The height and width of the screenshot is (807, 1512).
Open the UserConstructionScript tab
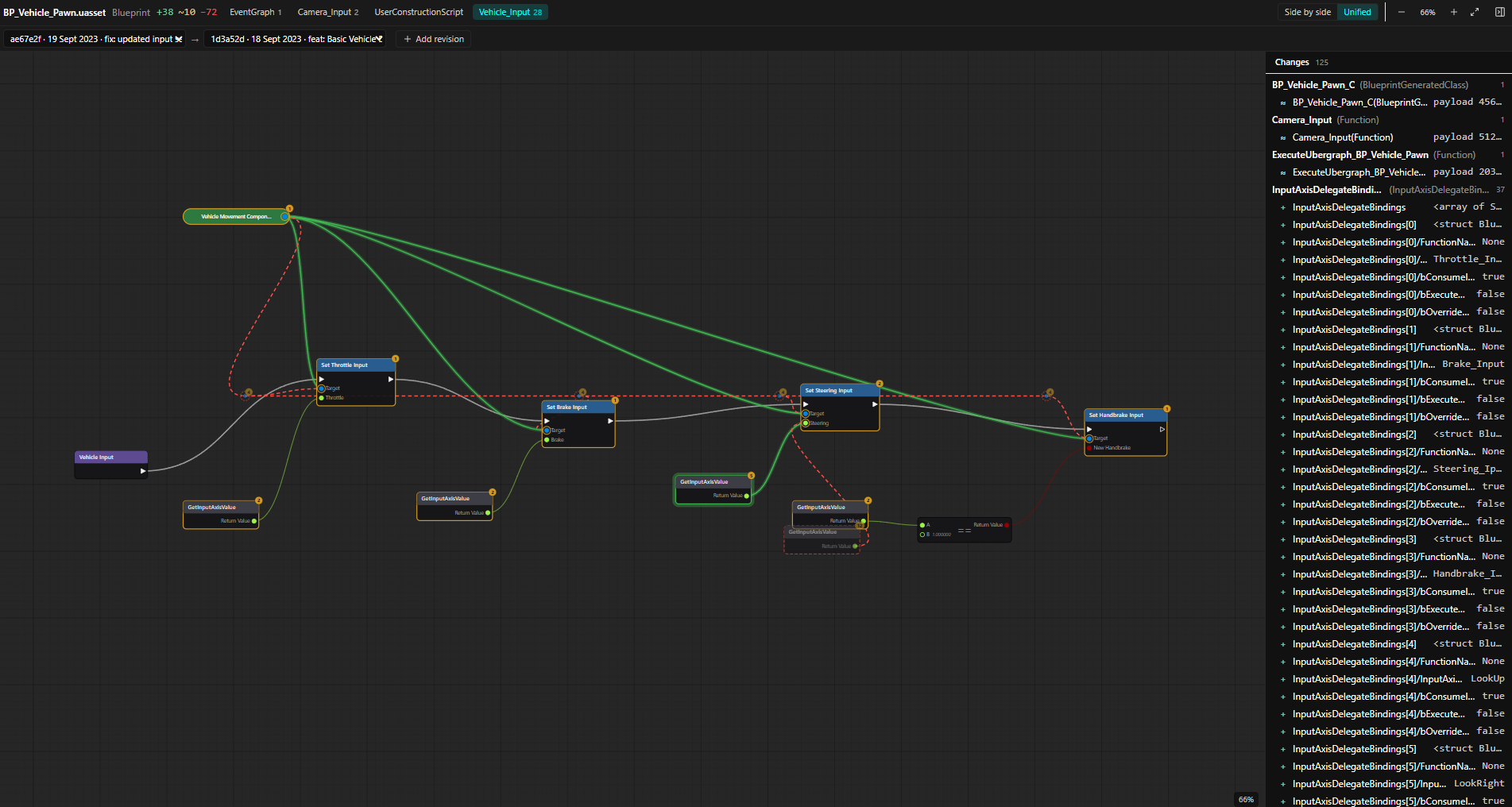pos(419,12)
